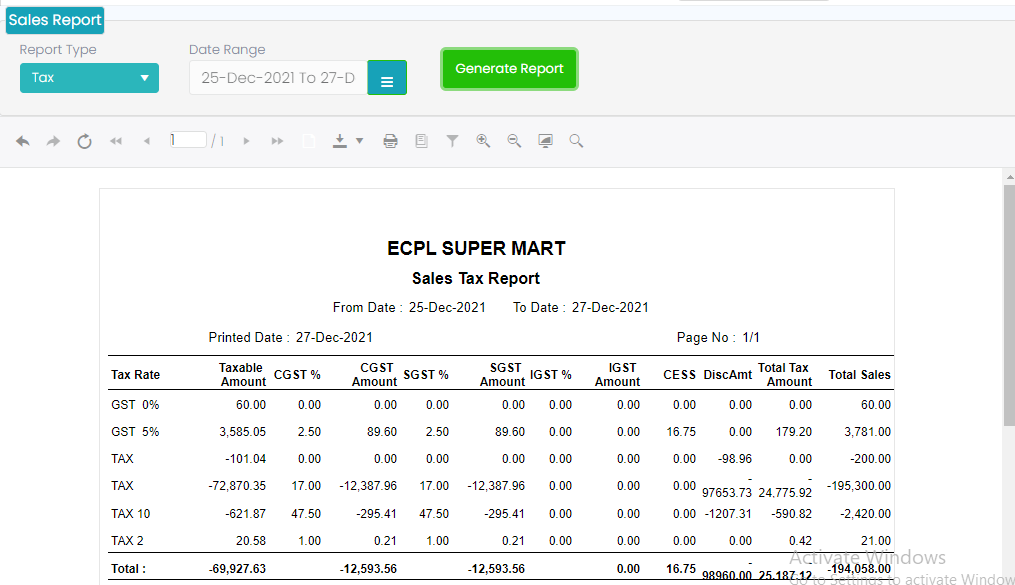Jump to the last page

[277, 142]
